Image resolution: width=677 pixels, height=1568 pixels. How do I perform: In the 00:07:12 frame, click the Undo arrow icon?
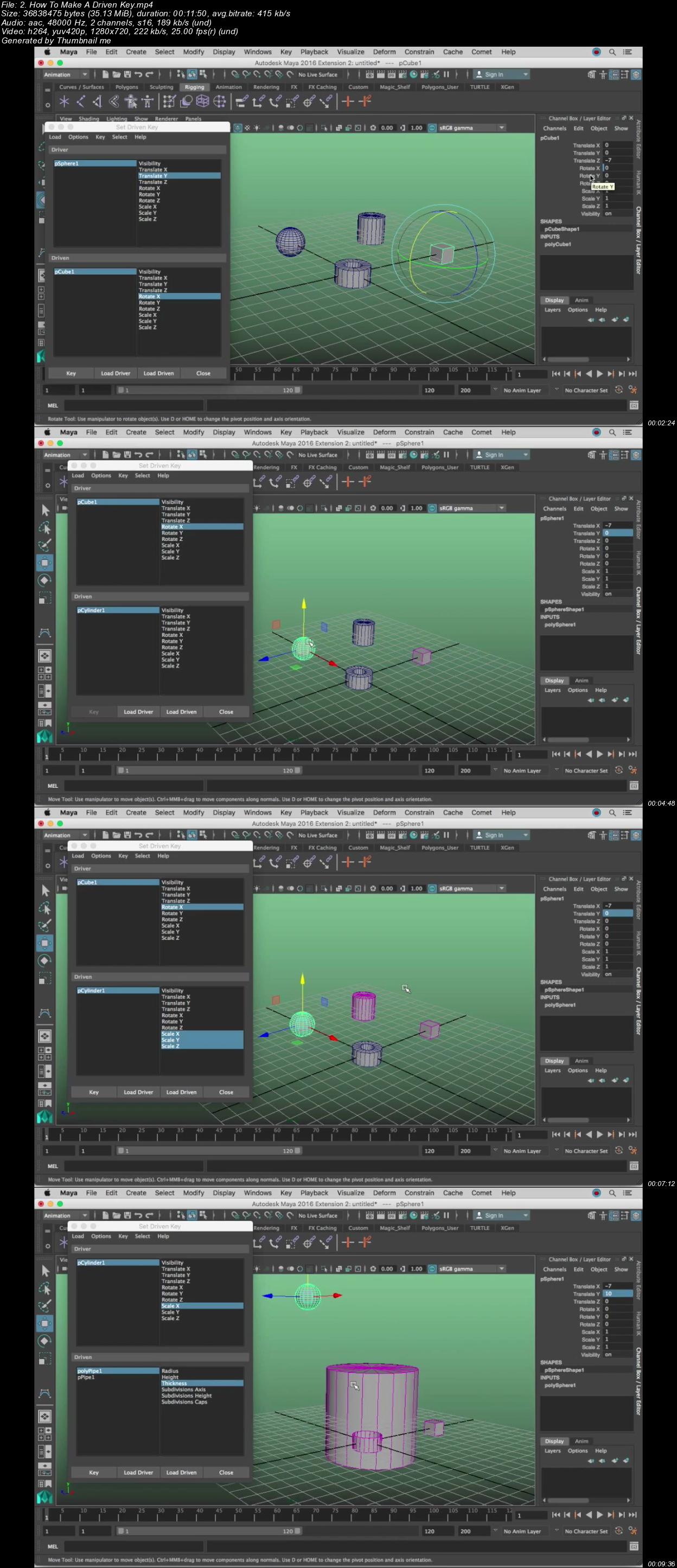[x=138, y=835]
